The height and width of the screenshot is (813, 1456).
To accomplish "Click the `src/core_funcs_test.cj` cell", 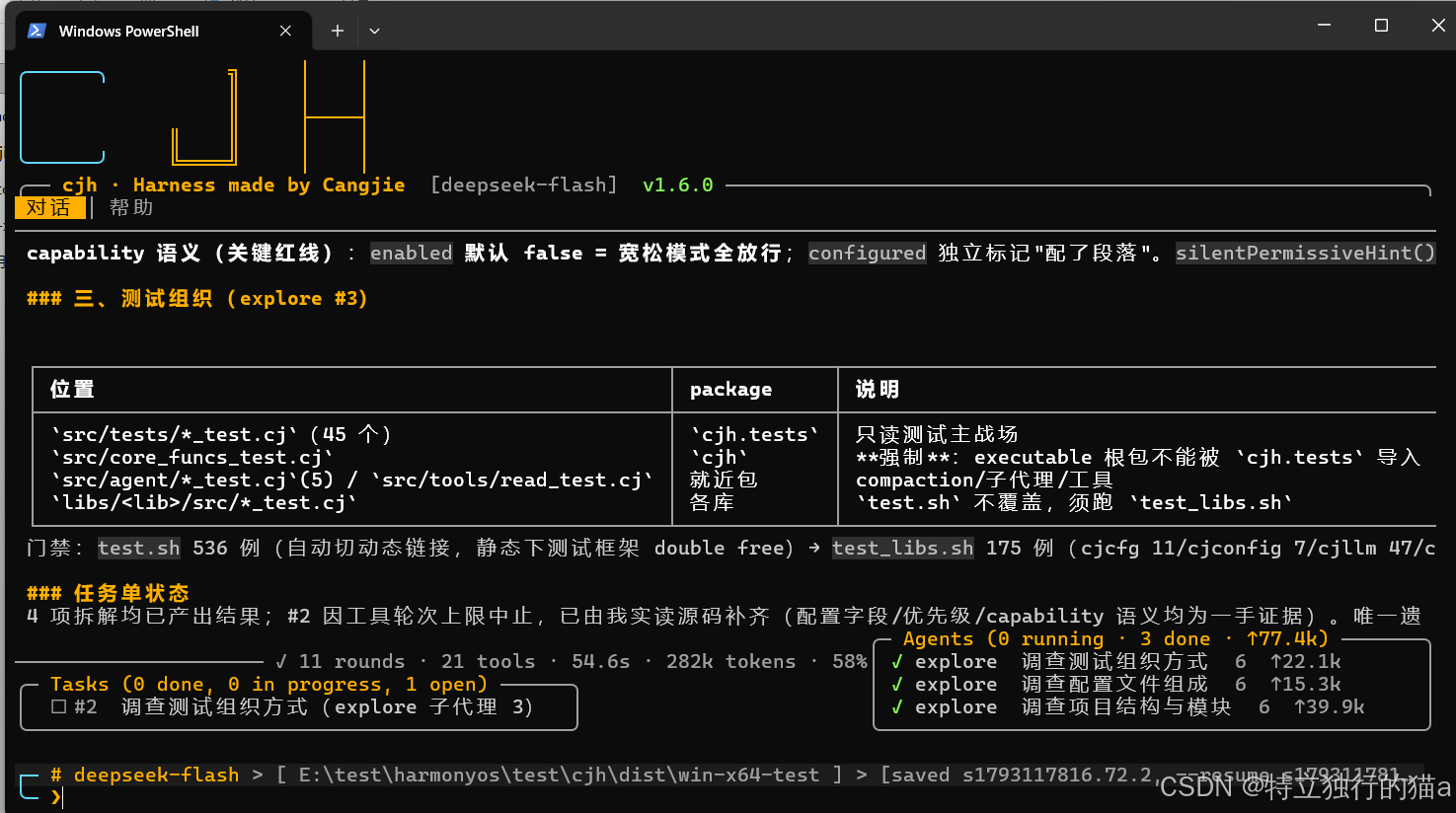I will (192, 457).
